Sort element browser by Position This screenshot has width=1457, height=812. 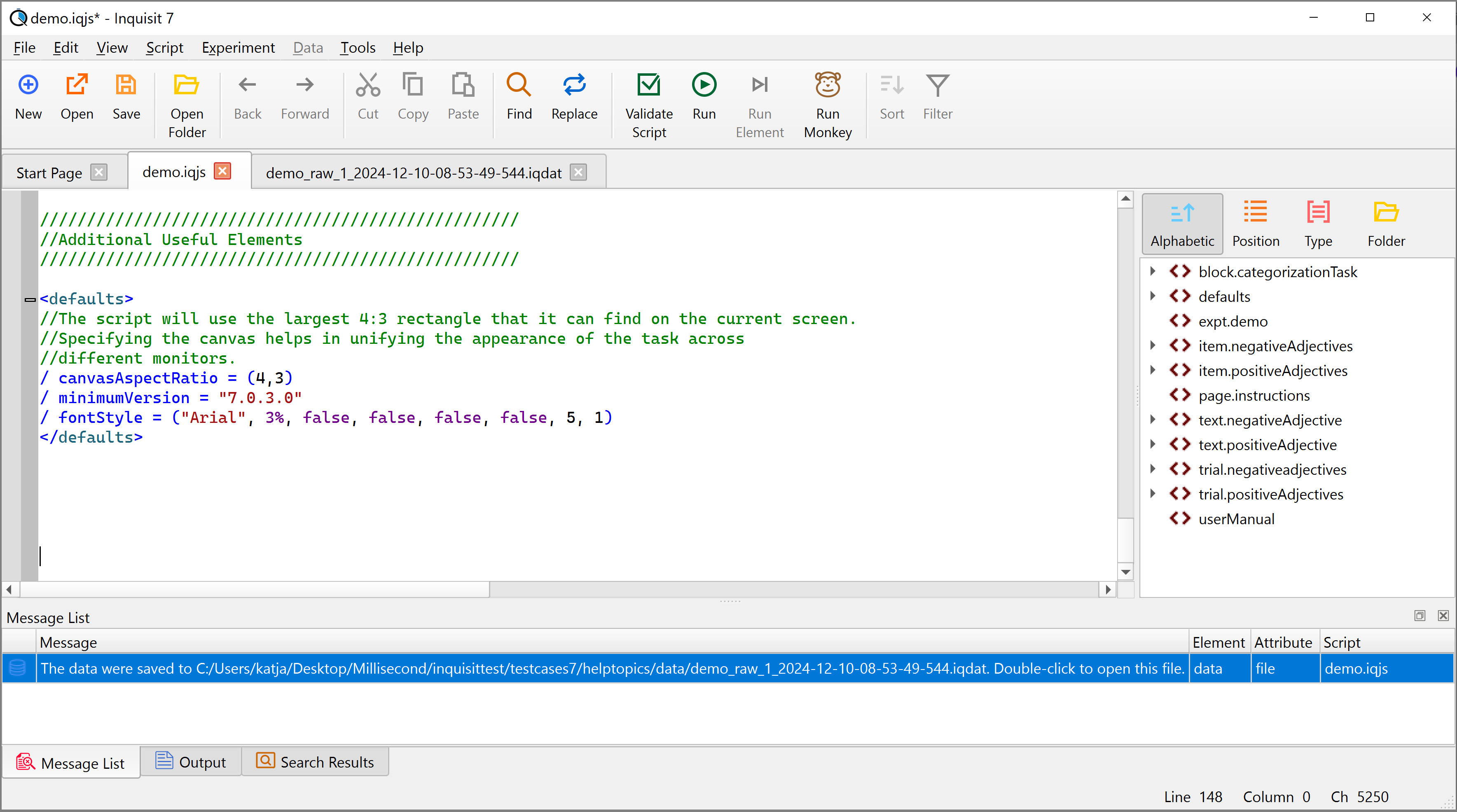(x=1256, y=224)
